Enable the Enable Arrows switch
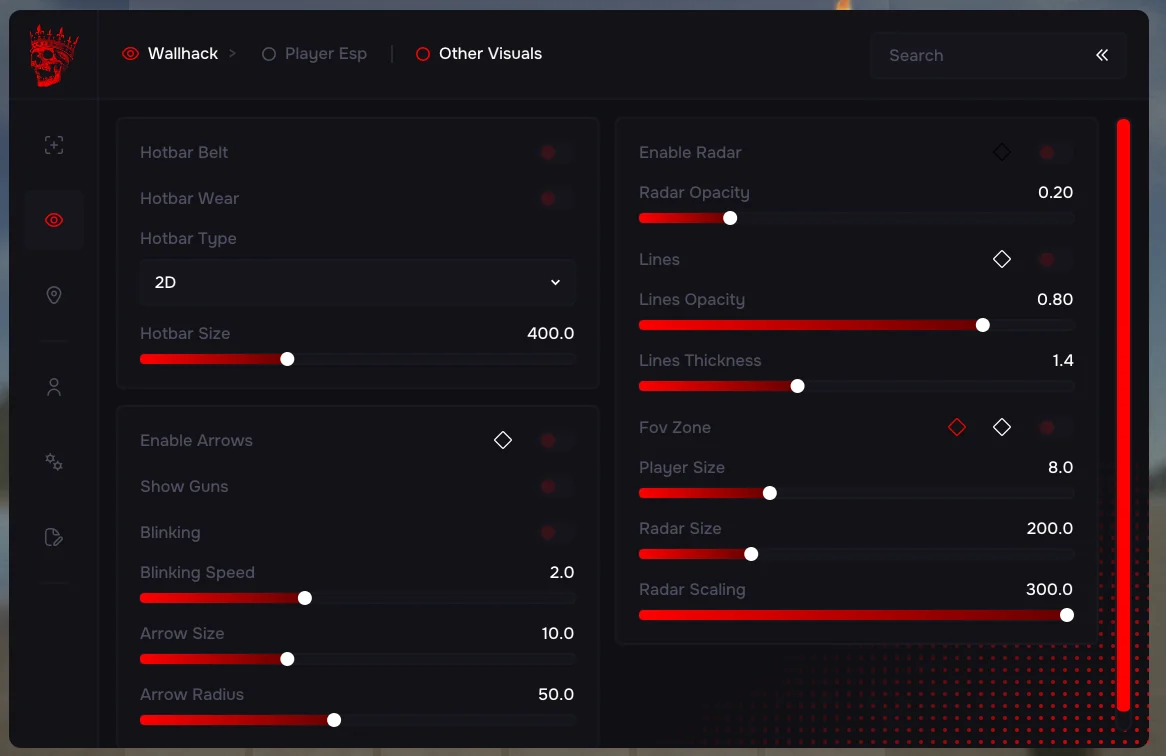Screen dimensions: 1166x756 pyautogui.click(x=557, y=440)
